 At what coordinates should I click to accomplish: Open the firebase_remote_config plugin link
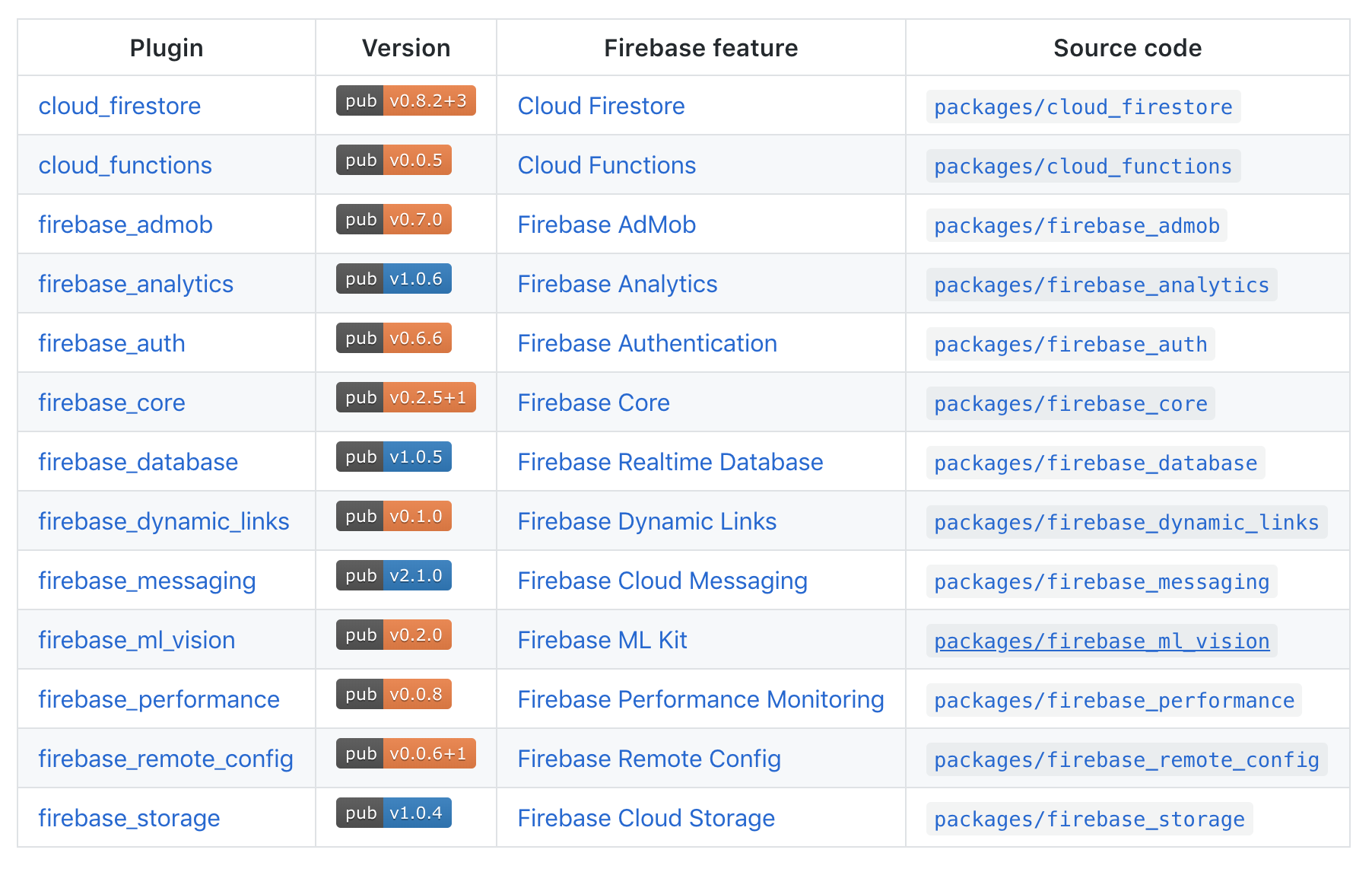(x=166, y=759)
